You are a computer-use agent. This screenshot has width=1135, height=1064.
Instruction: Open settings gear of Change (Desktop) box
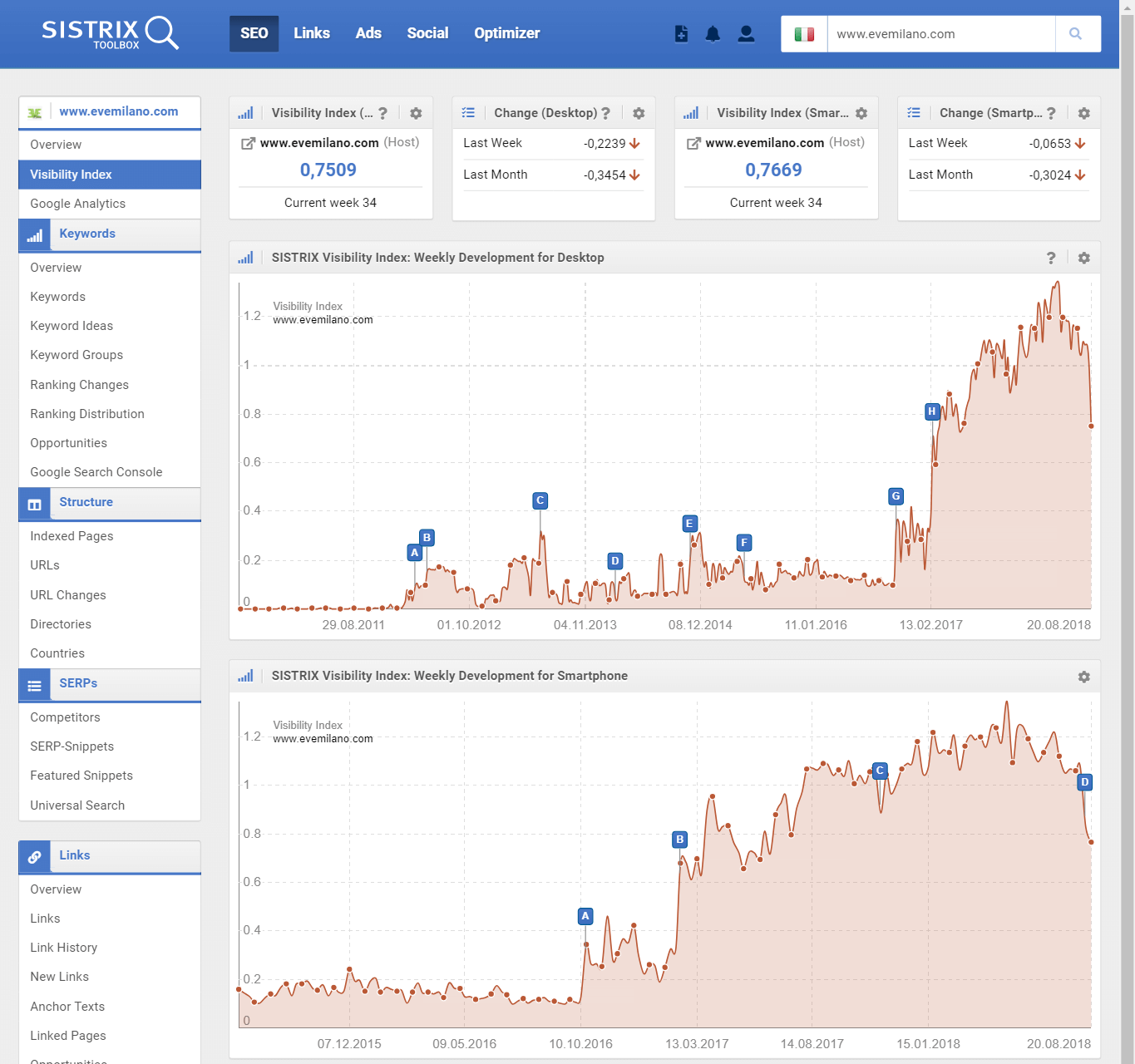point(639,113)
